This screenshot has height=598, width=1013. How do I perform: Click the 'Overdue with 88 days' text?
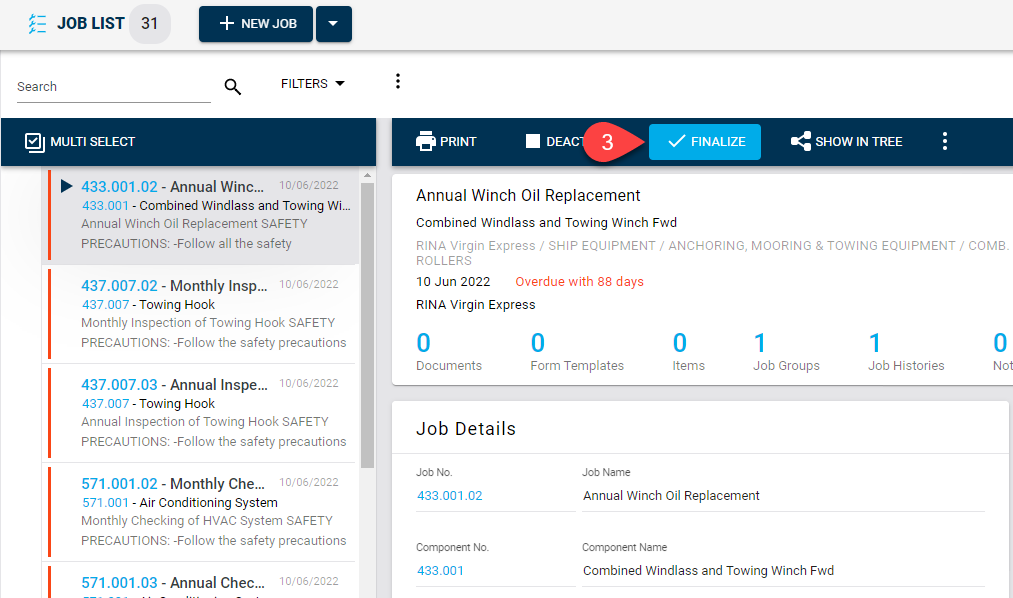580,282
